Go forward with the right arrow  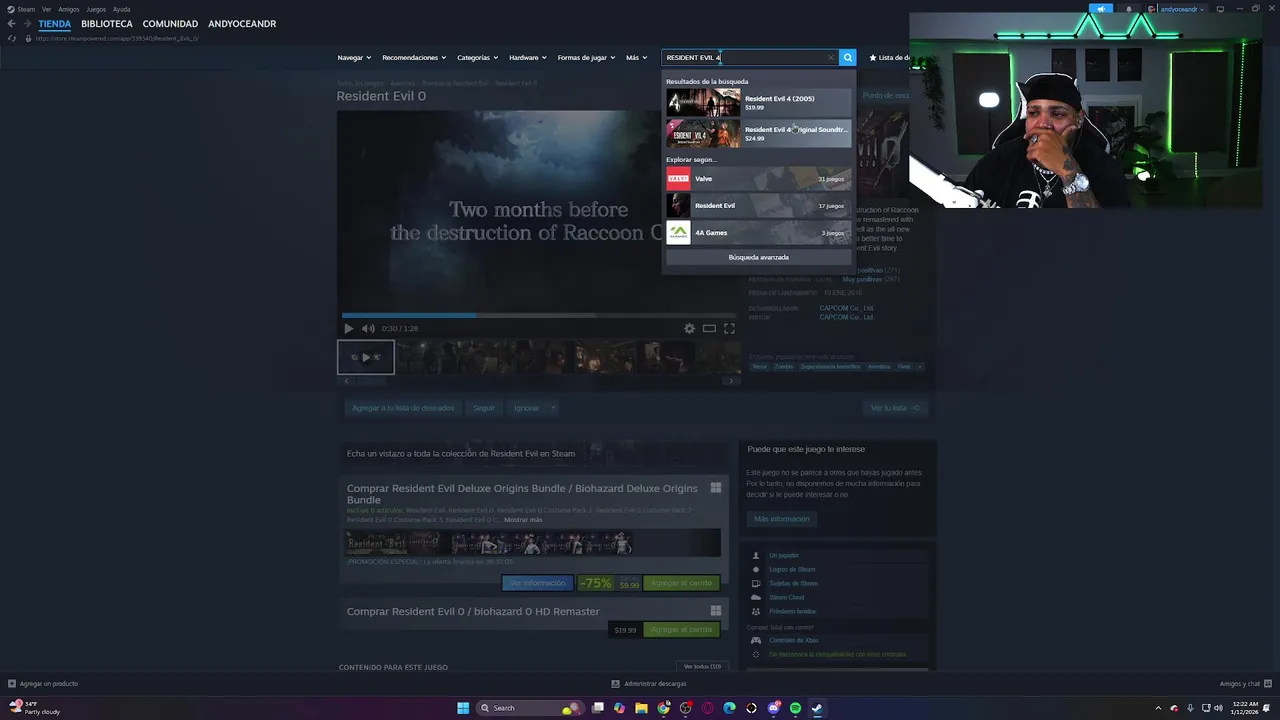click(x=27, y=23)
